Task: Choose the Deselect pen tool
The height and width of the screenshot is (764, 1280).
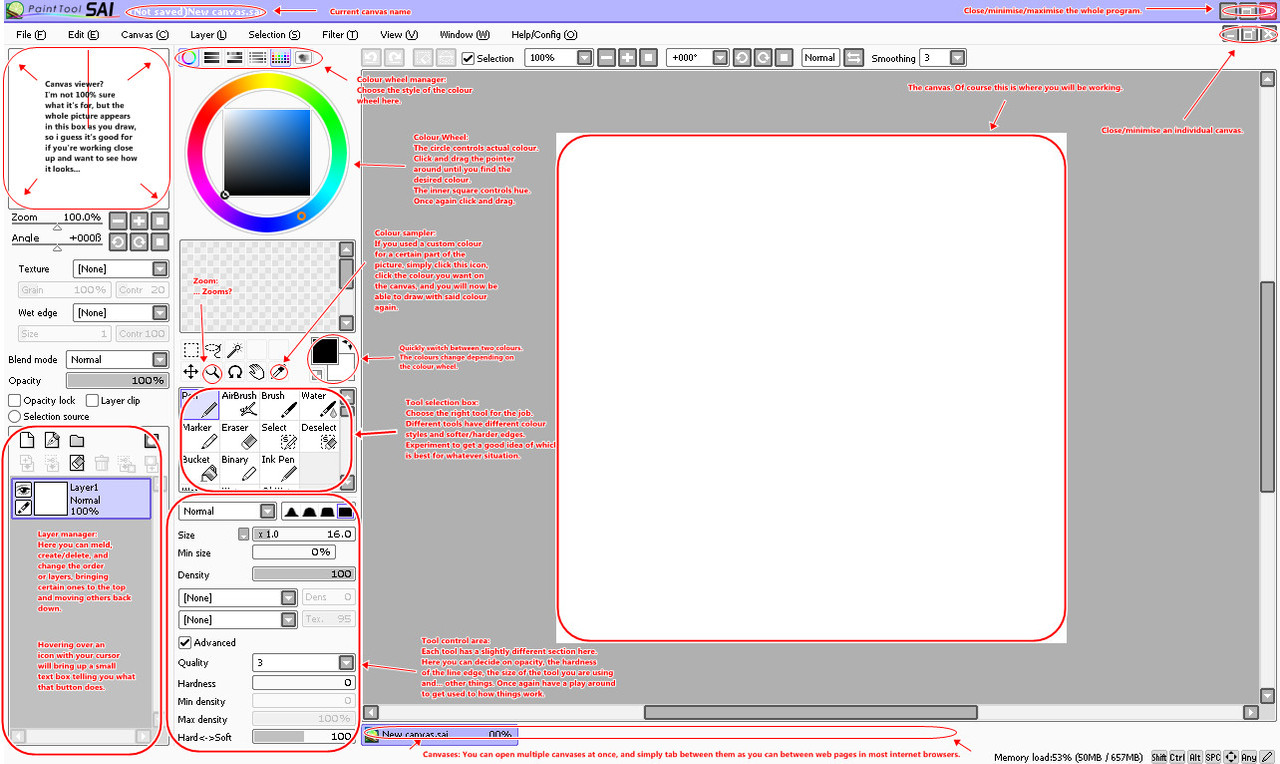Action: (x=319, y=436)
